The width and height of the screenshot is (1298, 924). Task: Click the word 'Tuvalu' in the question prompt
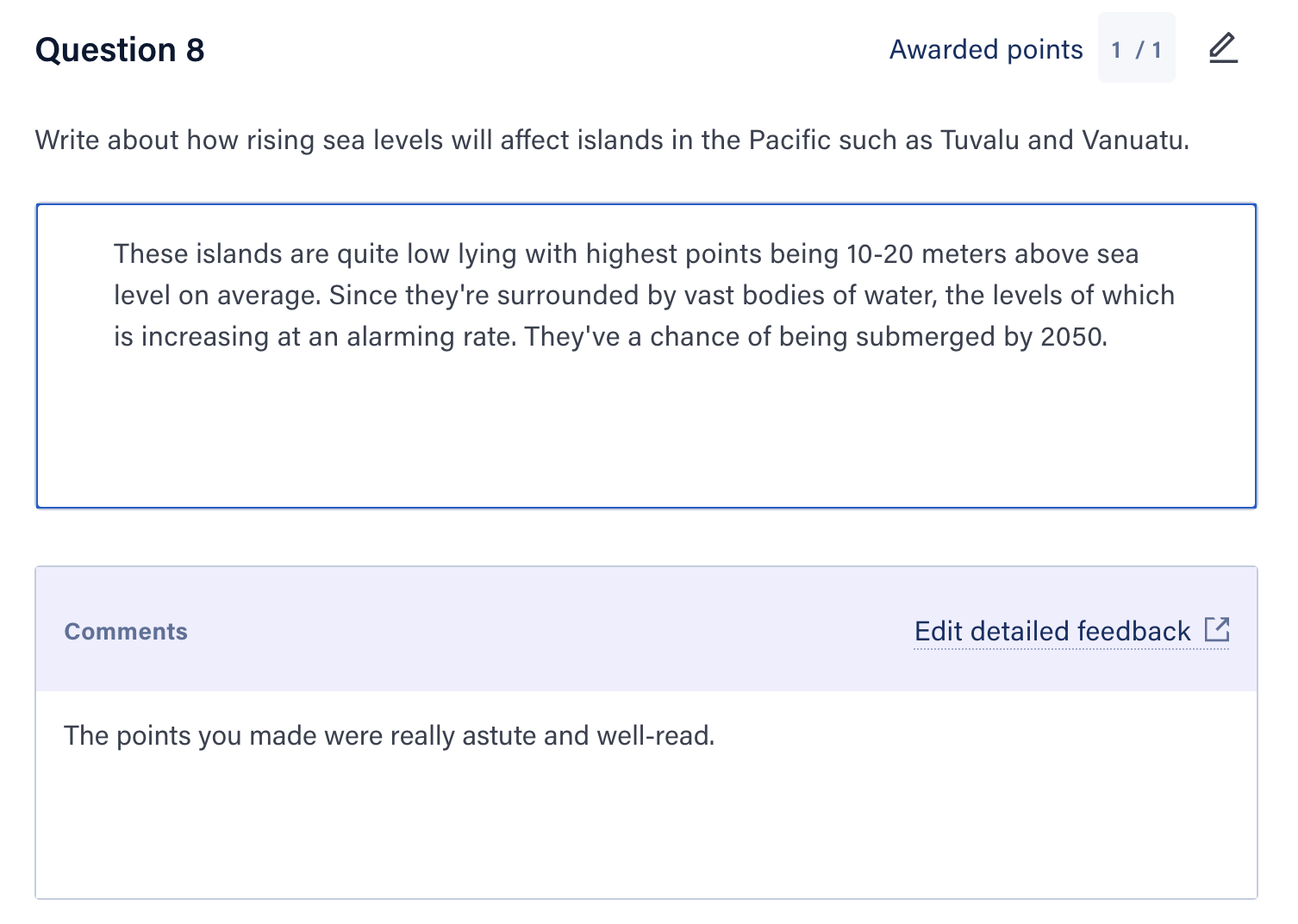[x=980, y=140]
